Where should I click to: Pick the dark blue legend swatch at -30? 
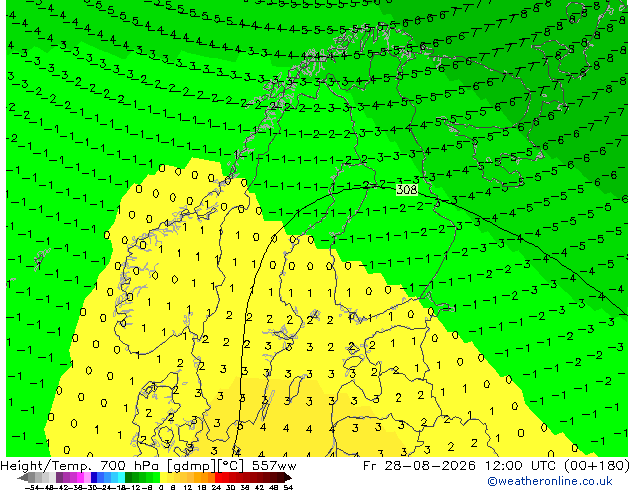point(94,478)
